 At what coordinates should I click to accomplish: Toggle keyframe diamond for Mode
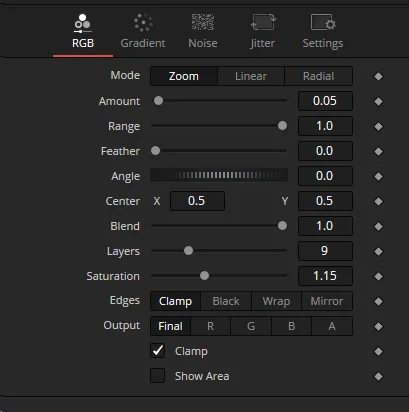(x=378, y=76)
